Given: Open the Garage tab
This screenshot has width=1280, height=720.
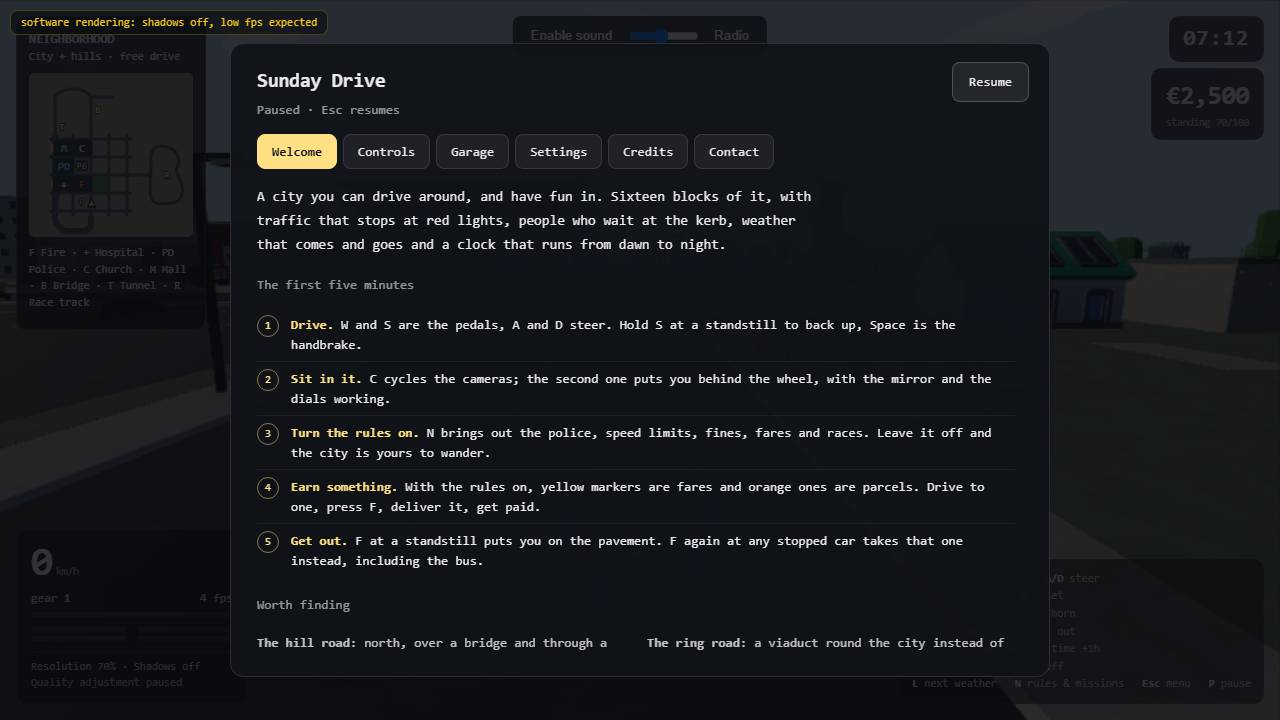Looking at the screenshot, I should [472, 152].
